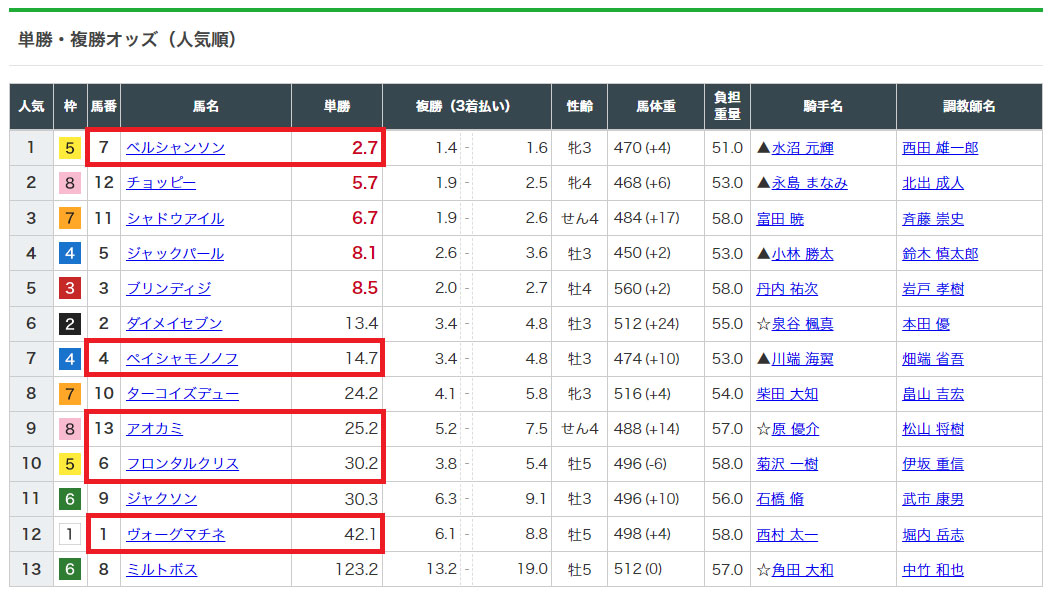View trainer 西田 雄一郎 page
The width and height of the screenshot is (1051, 593).
pyautogui.click(x=940, y=148)
